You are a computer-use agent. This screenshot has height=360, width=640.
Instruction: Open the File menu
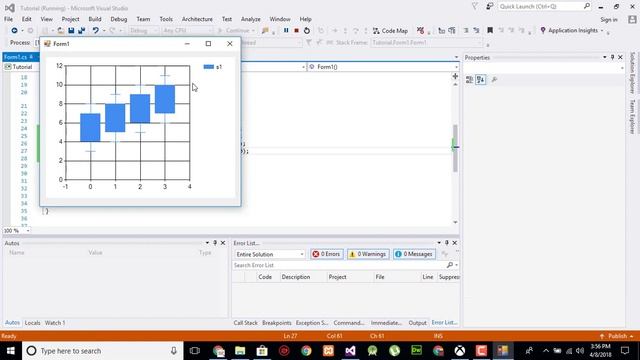[8, 19]
